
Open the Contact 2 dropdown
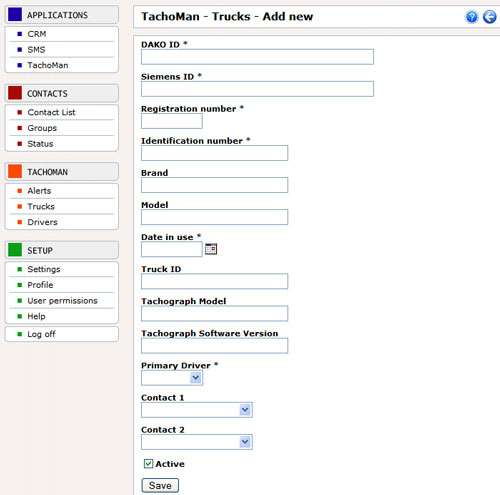pyautogui.click(x=197, y=442)
